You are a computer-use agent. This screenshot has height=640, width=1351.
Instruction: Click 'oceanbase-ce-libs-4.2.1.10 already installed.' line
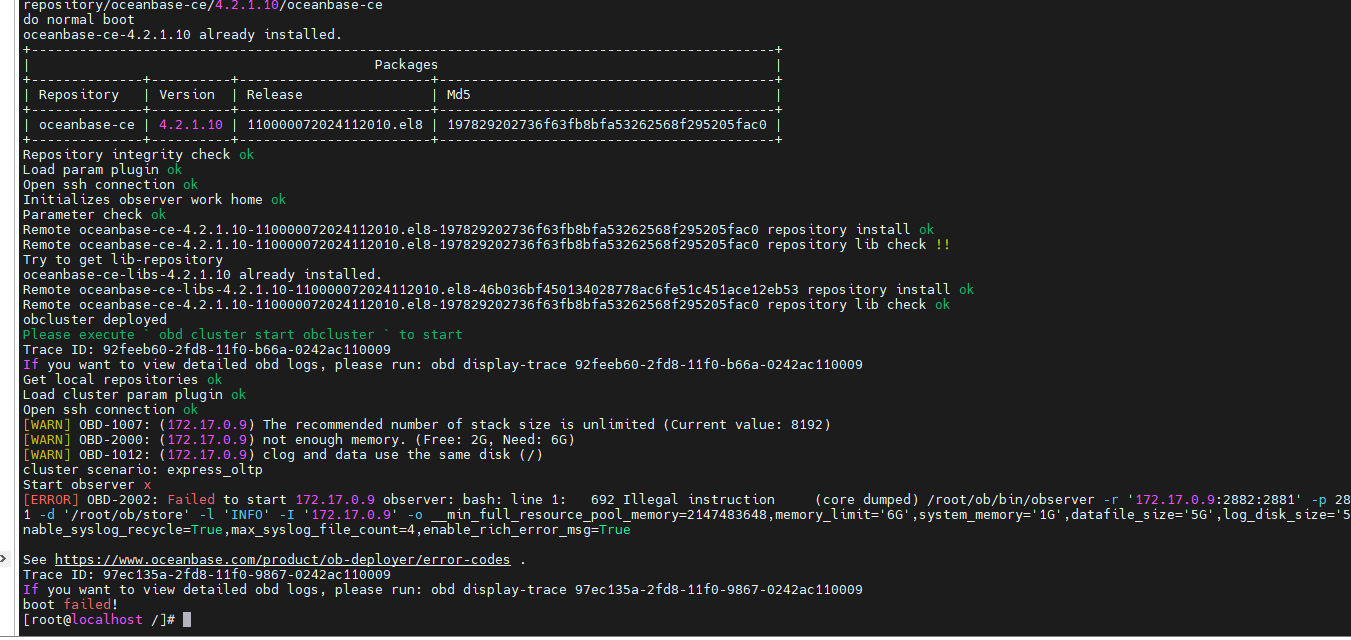pos(203,275)
